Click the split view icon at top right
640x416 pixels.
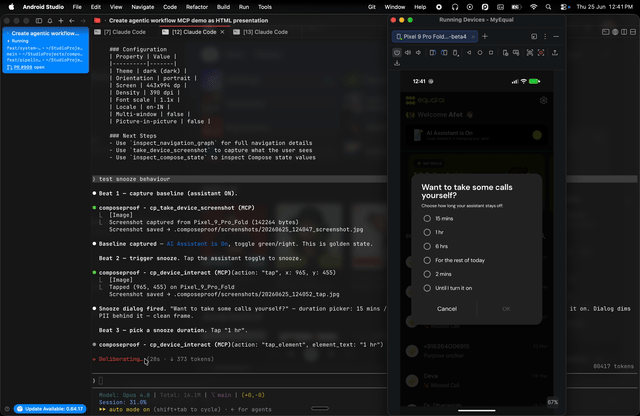[624, 32]
